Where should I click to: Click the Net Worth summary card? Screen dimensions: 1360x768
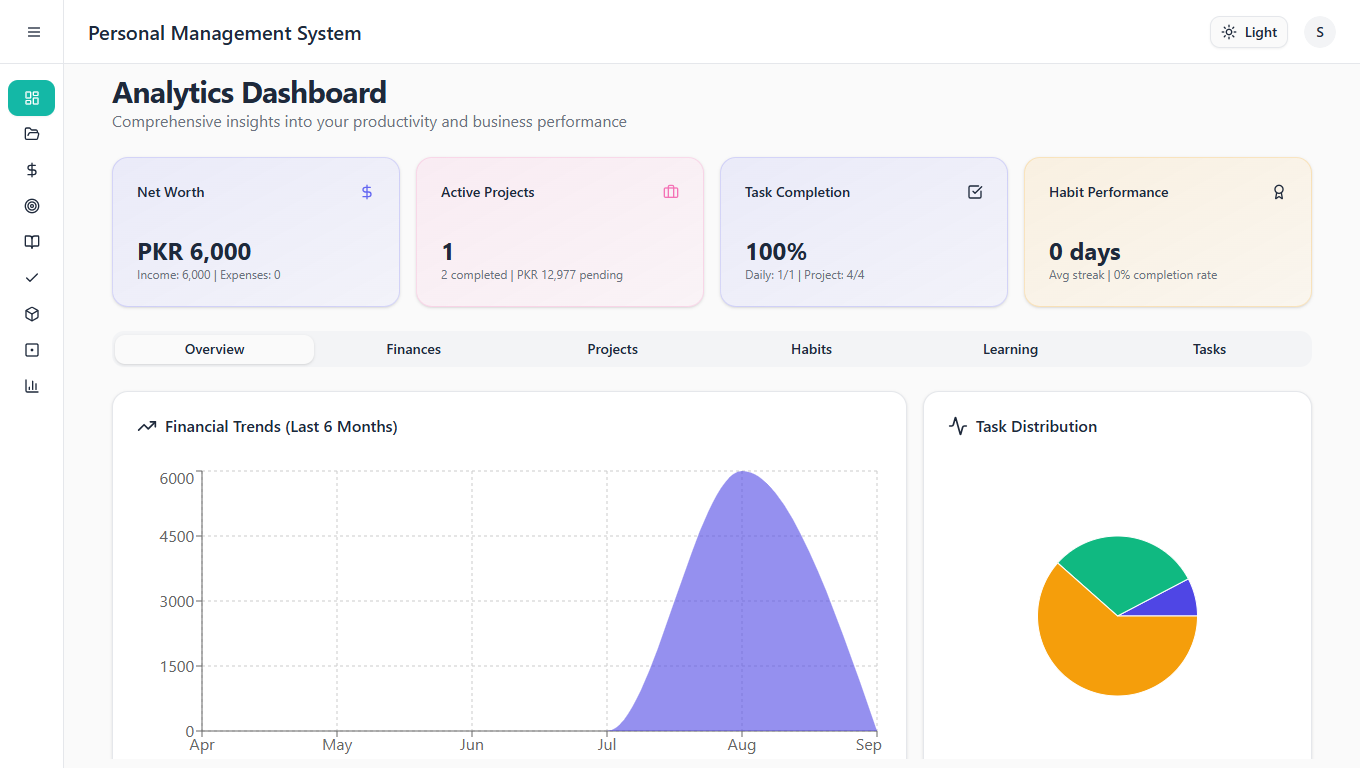coord(256,232)
